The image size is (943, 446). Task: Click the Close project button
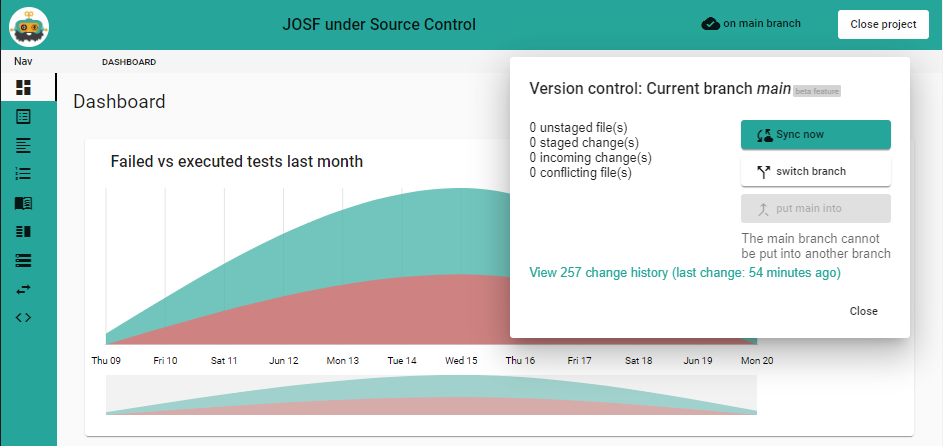(883, 24)
